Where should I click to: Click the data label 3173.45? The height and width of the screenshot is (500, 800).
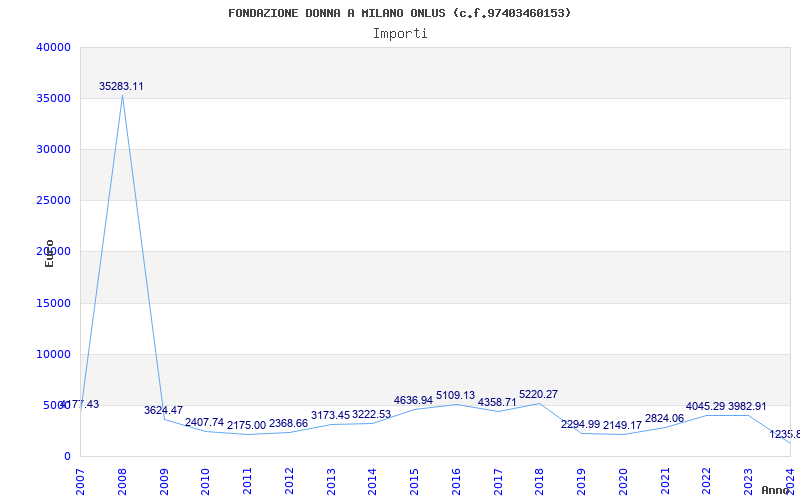point(330,415)
